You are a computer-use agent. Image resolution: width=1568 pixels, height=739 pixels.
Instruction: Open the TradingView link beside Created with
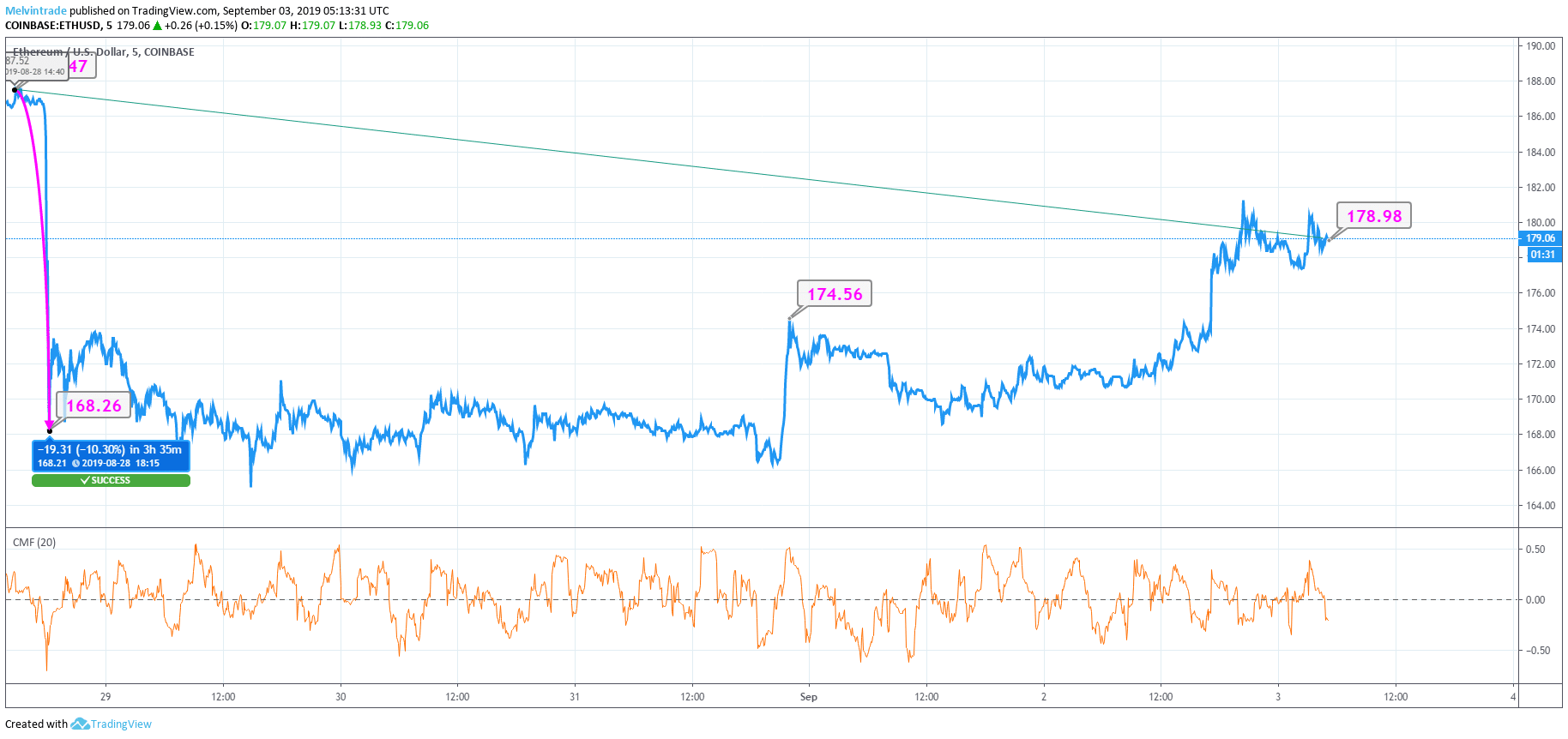tap(121, 724)
